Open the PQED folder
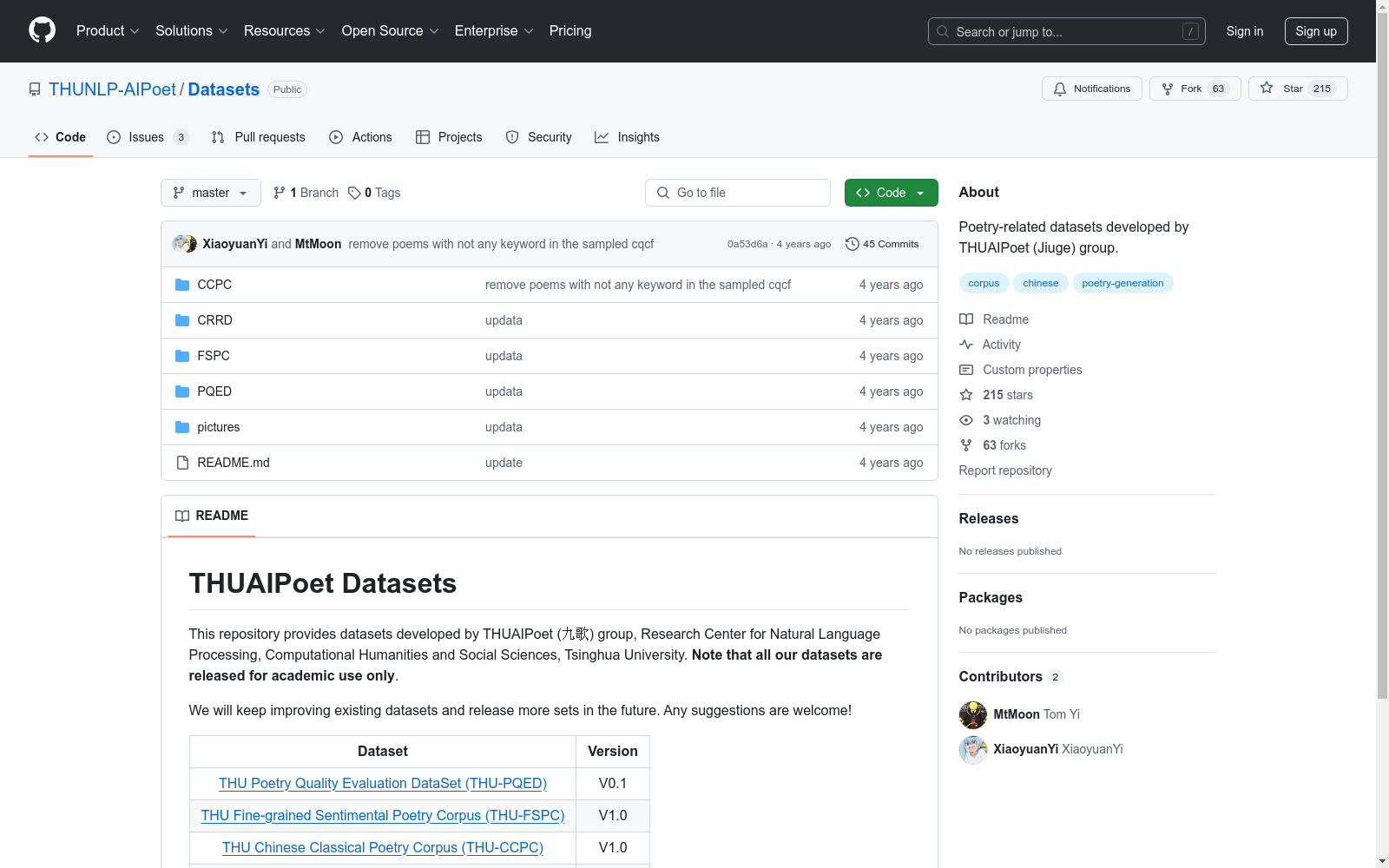The width and height of the screenshot is (1389, 868). pos(214,391)
